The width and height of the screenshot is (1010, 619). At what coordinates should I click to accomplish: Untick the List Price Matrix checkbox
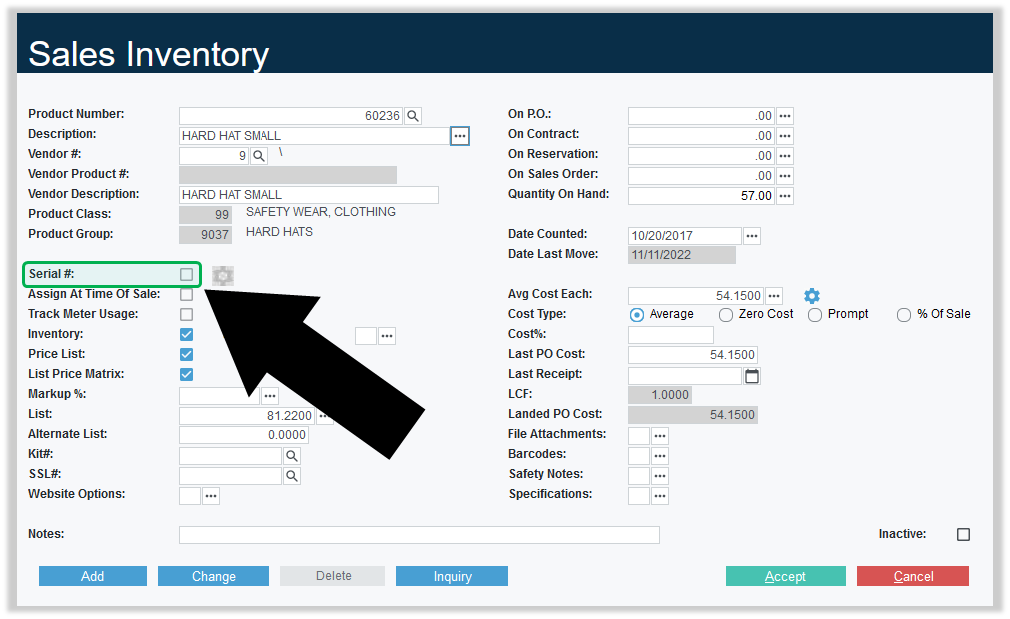(x=187, y=374)
